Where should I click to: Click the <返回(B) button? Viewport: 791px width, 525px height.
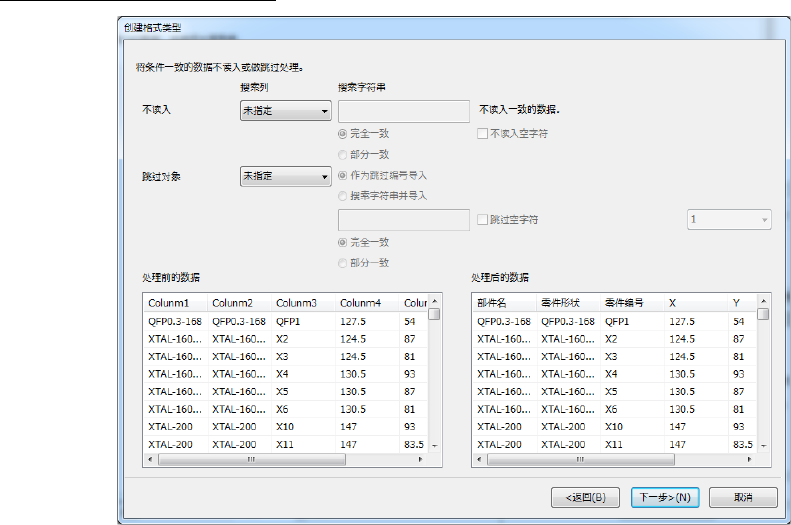point(585,497)
